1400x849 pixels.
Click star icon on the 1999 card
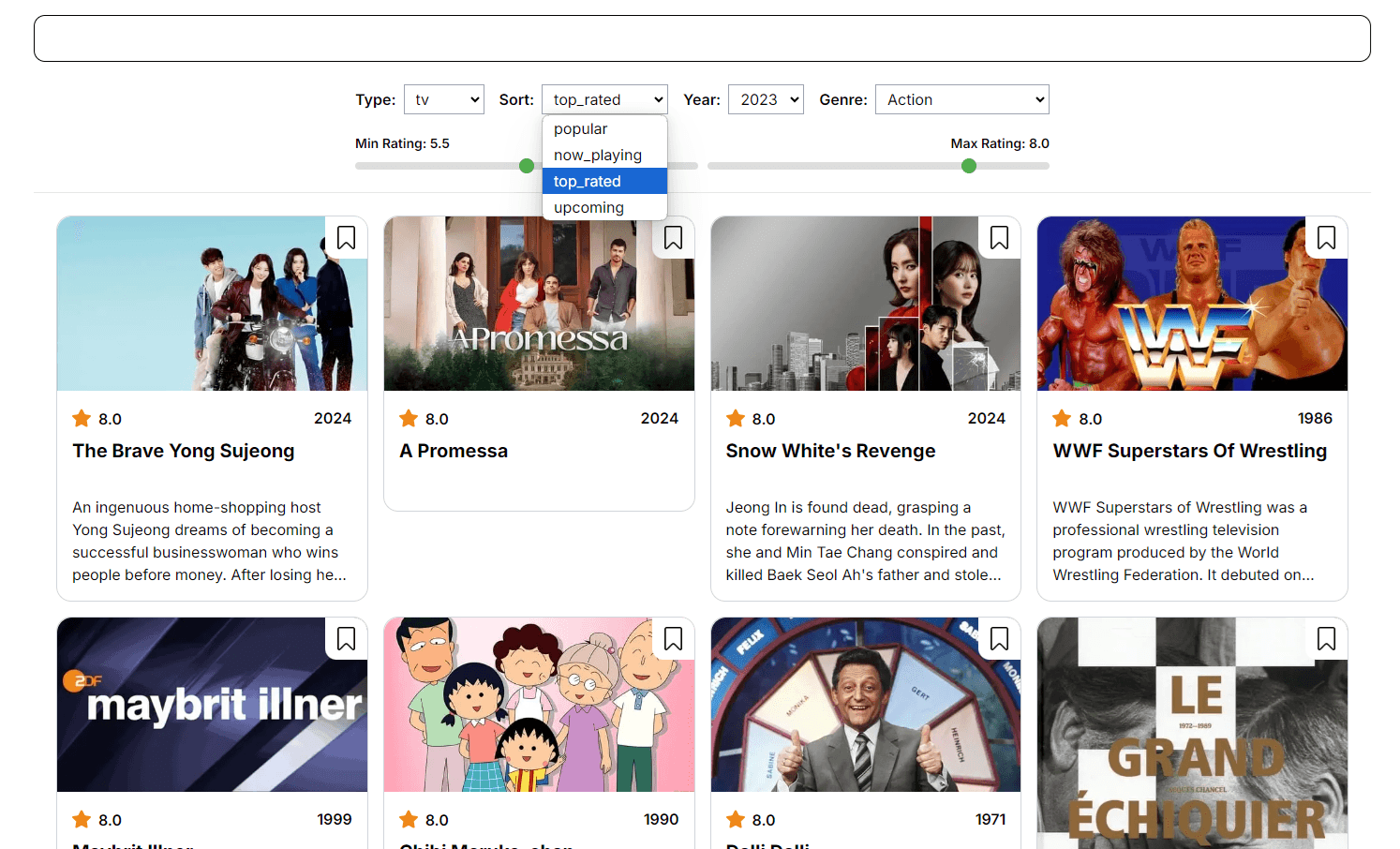point(82,819)
